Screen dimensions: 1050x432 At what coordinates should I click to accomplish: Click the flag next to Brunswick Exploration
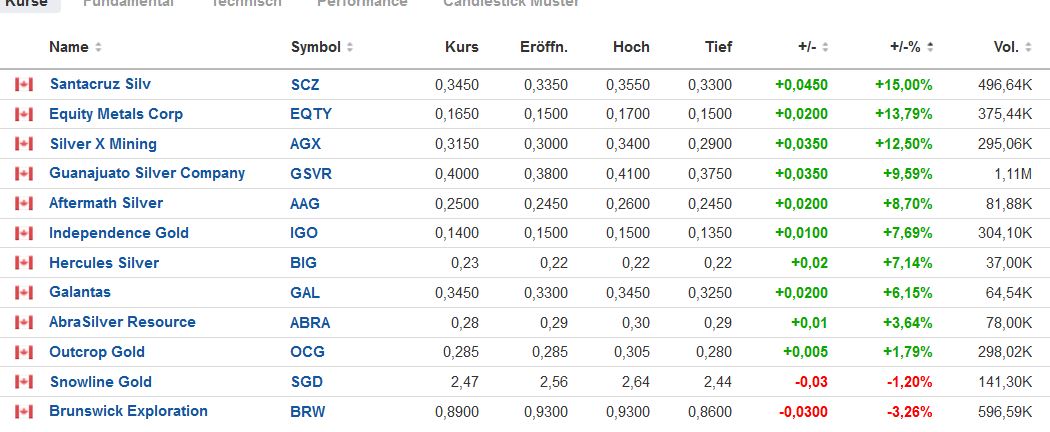pyautogui.click(x=24, y=411)
